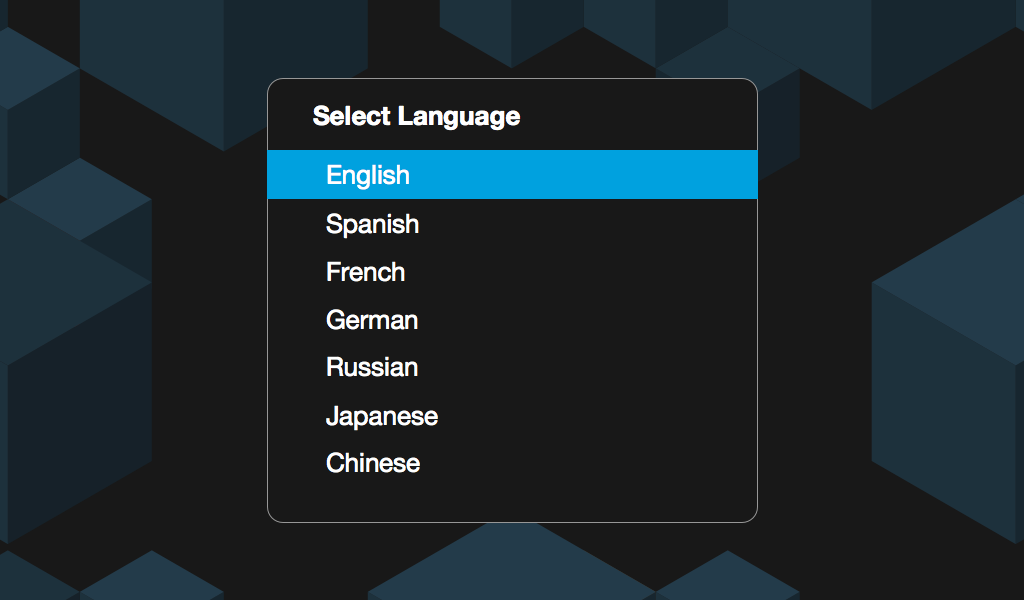Click the word French
1024x600 pixels.
365,272
